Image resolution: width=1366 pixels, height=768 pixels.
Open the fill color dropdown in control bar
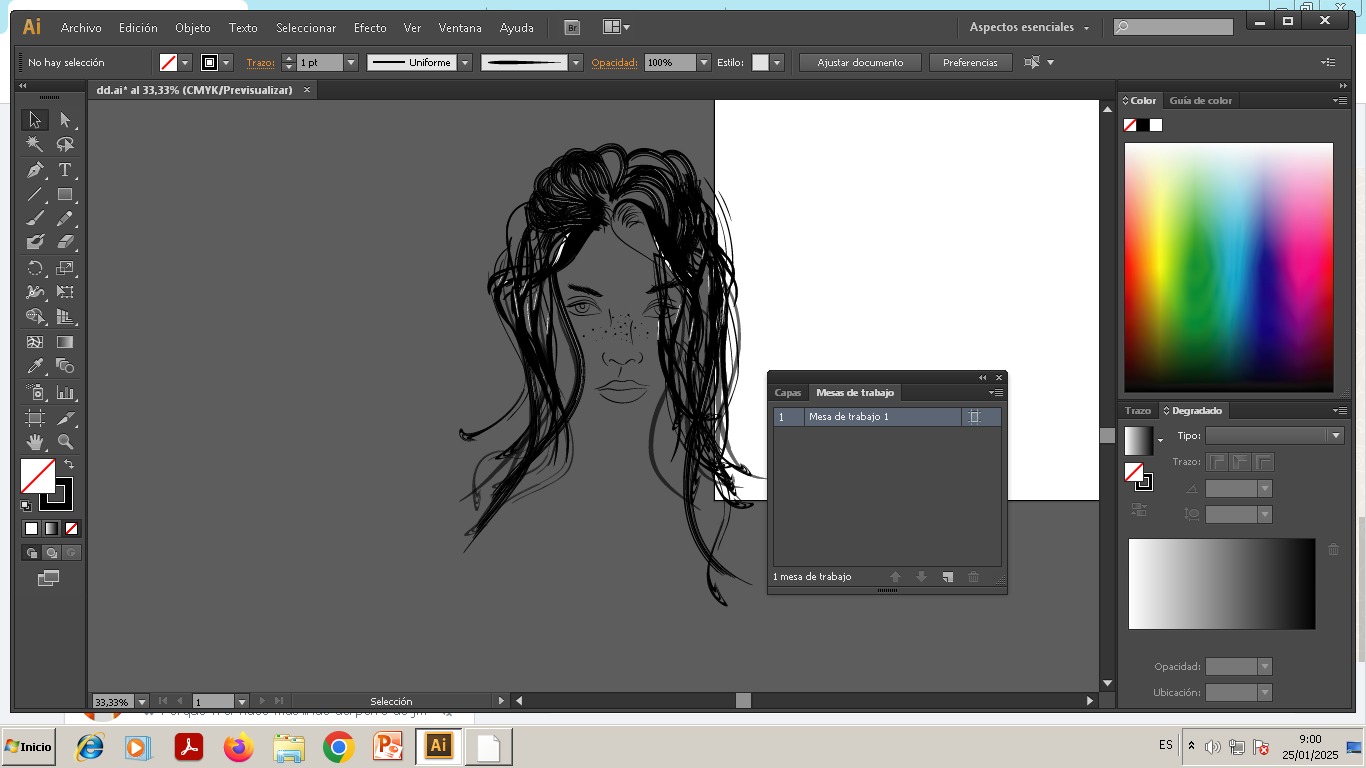(x=185, y=63)
